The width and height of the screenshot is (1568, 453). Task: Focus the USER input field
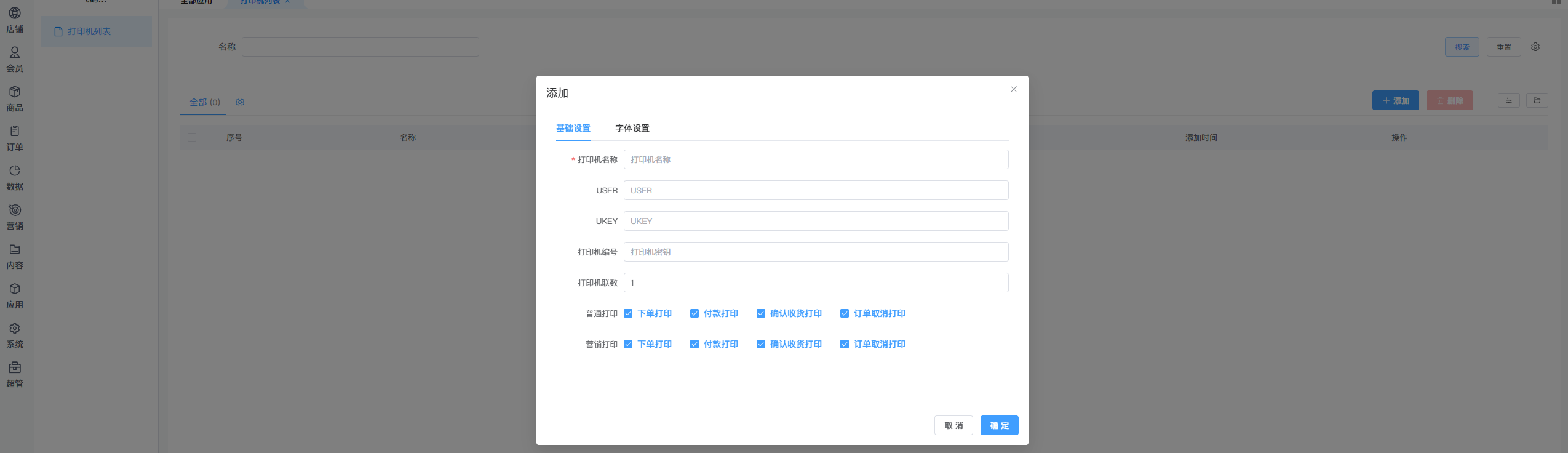point(816,190)
